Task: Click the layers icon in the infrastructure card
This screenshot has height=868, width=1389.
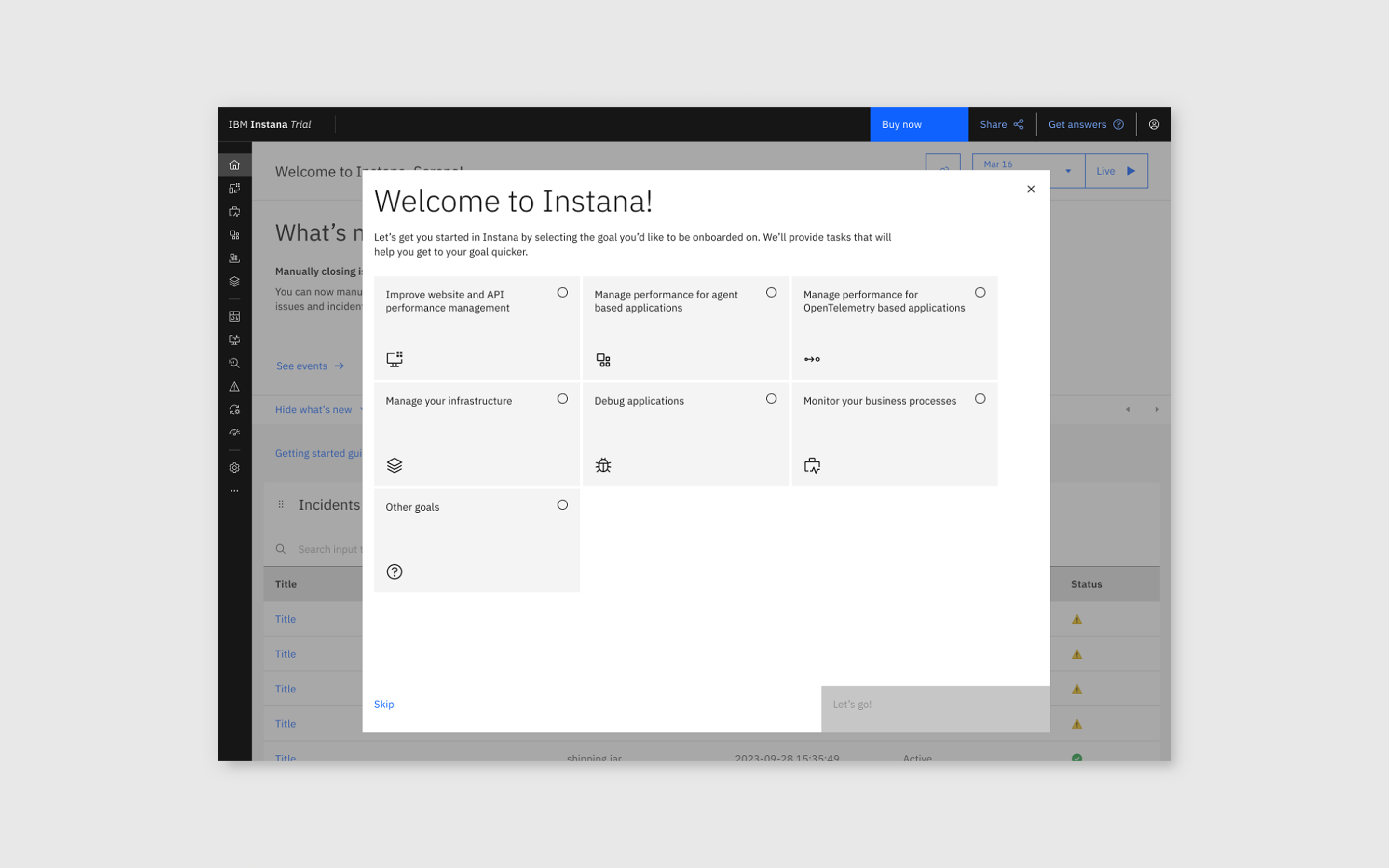Action: click(395, 465)
